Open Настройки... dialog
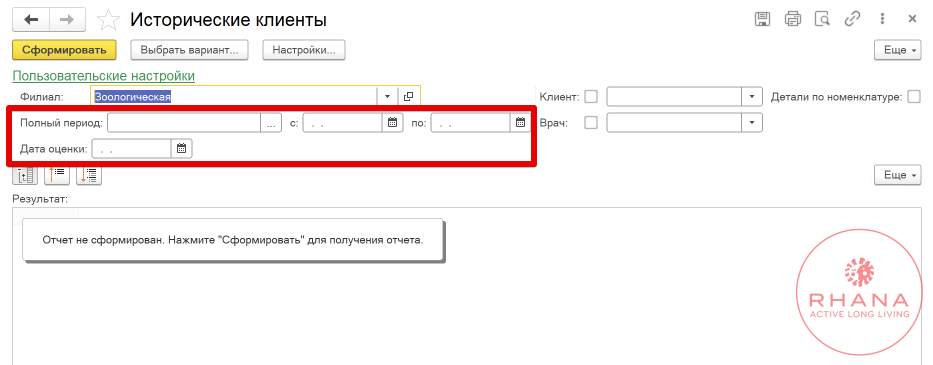 (304, 50)
